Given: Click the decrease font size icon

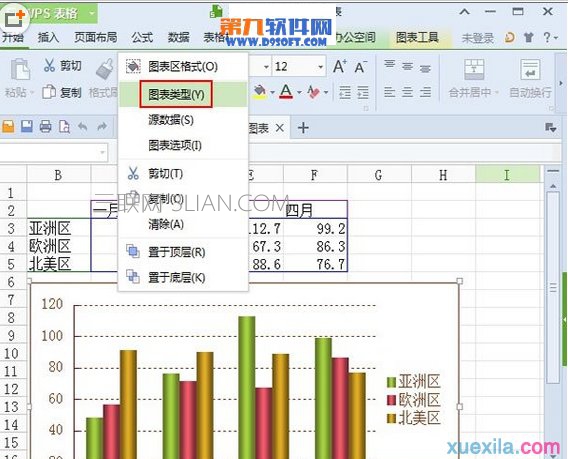Looking at the screenshot, I should (x=360, y=67).
